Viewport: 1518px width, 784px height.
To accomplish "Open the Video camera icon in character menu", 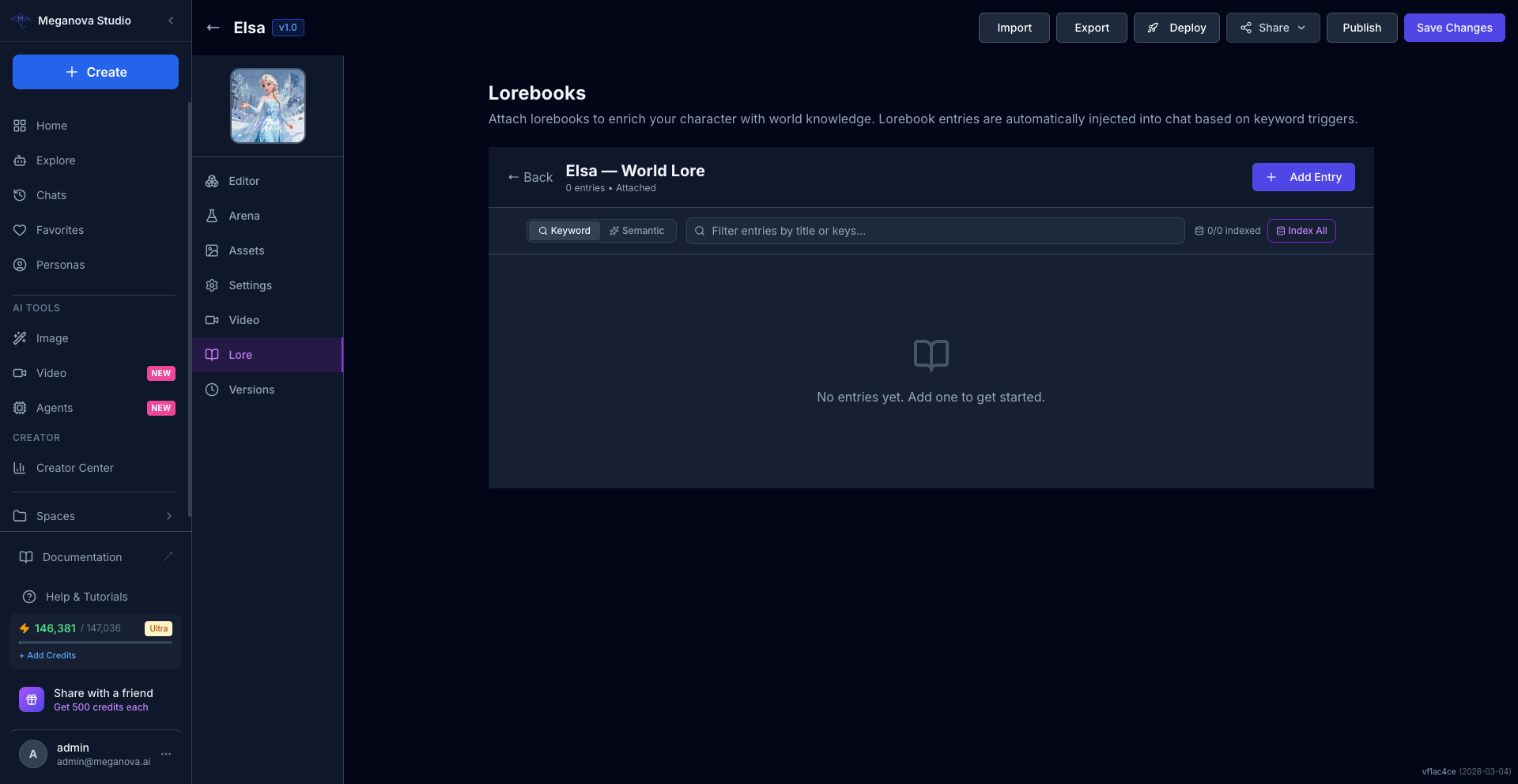I will click(x=212, y=320).
